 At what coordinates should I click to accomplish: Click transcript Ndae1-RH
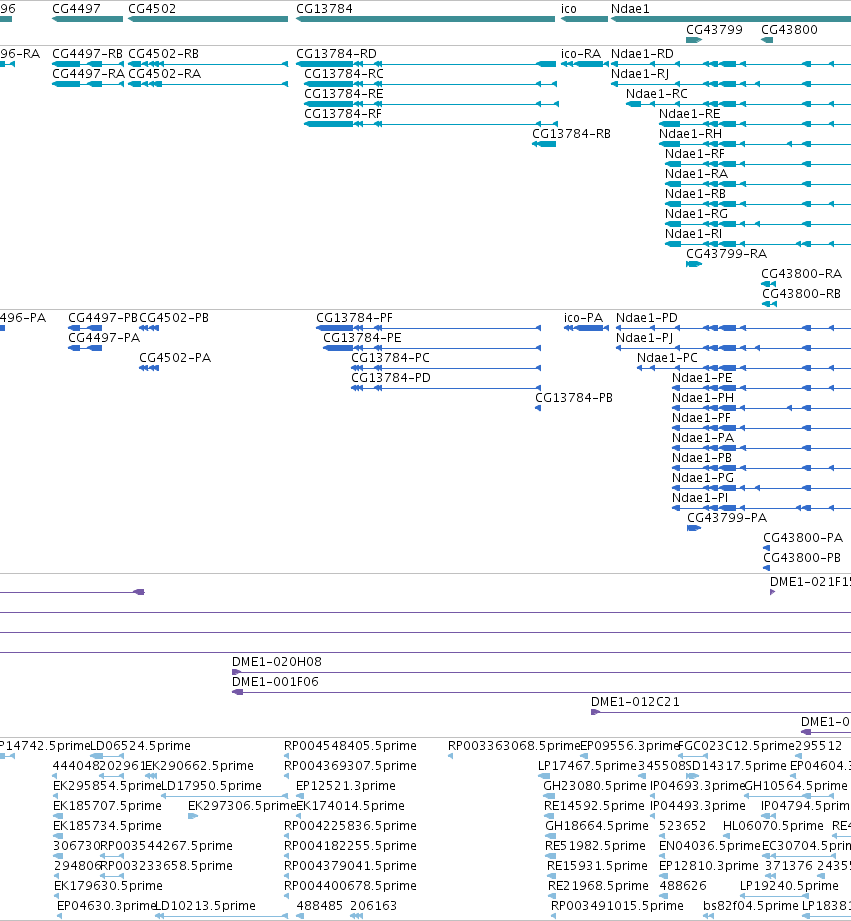[755, 144]
